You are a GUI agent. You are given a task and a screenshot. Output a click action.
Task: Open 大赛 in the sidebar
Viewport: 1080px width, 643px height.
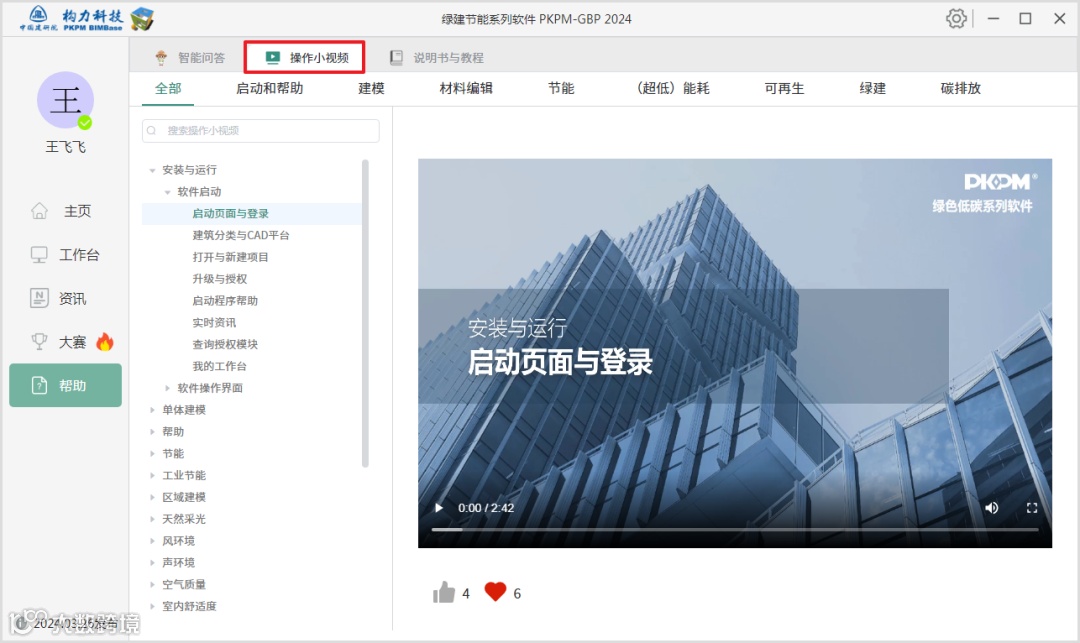point(65,342)
